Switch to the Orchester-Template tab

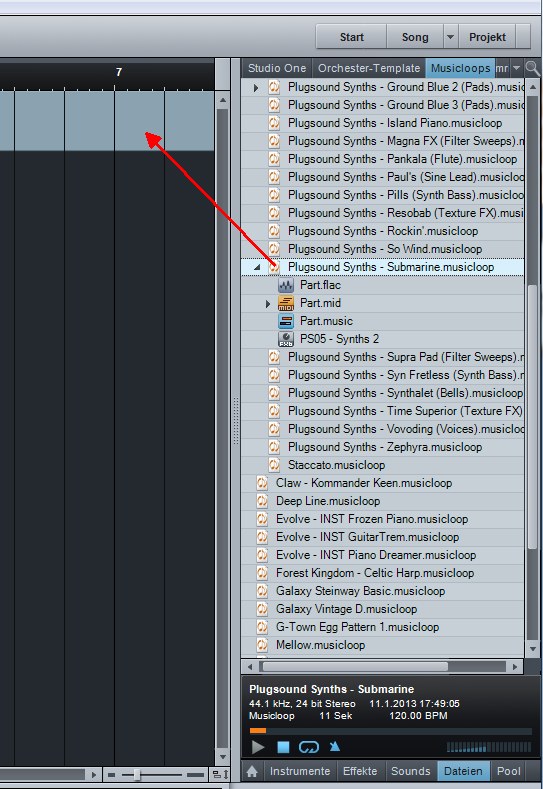pyautogui.click(x=369, y=68)
